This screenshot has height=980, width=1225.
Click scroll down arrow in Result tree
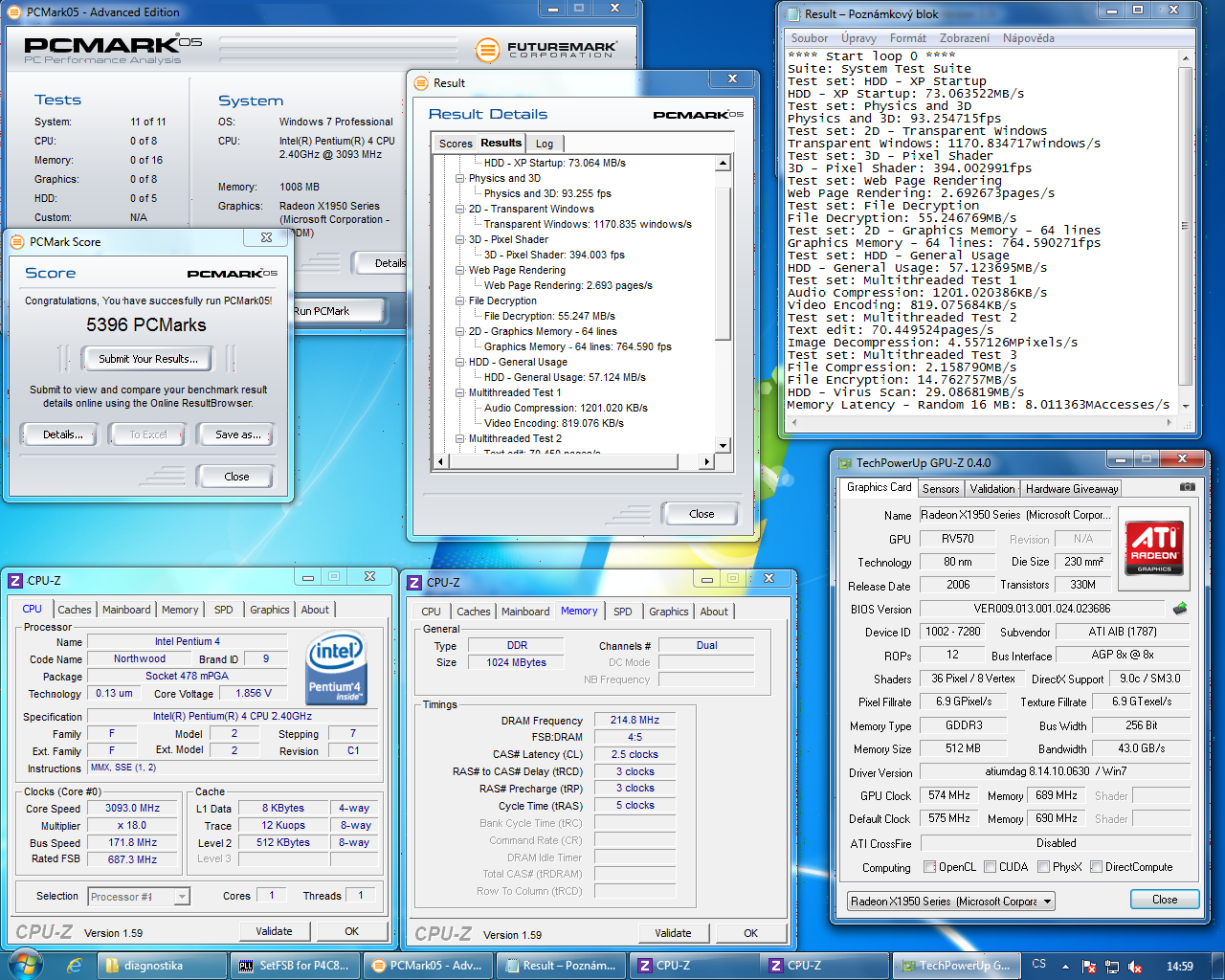point(723,446)
